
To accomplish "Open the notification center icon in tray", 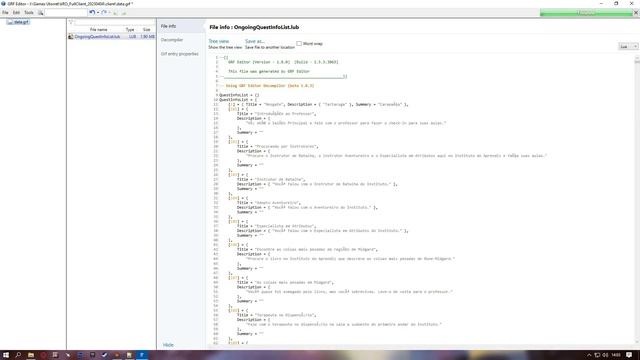I will click(x=629, y=355).
